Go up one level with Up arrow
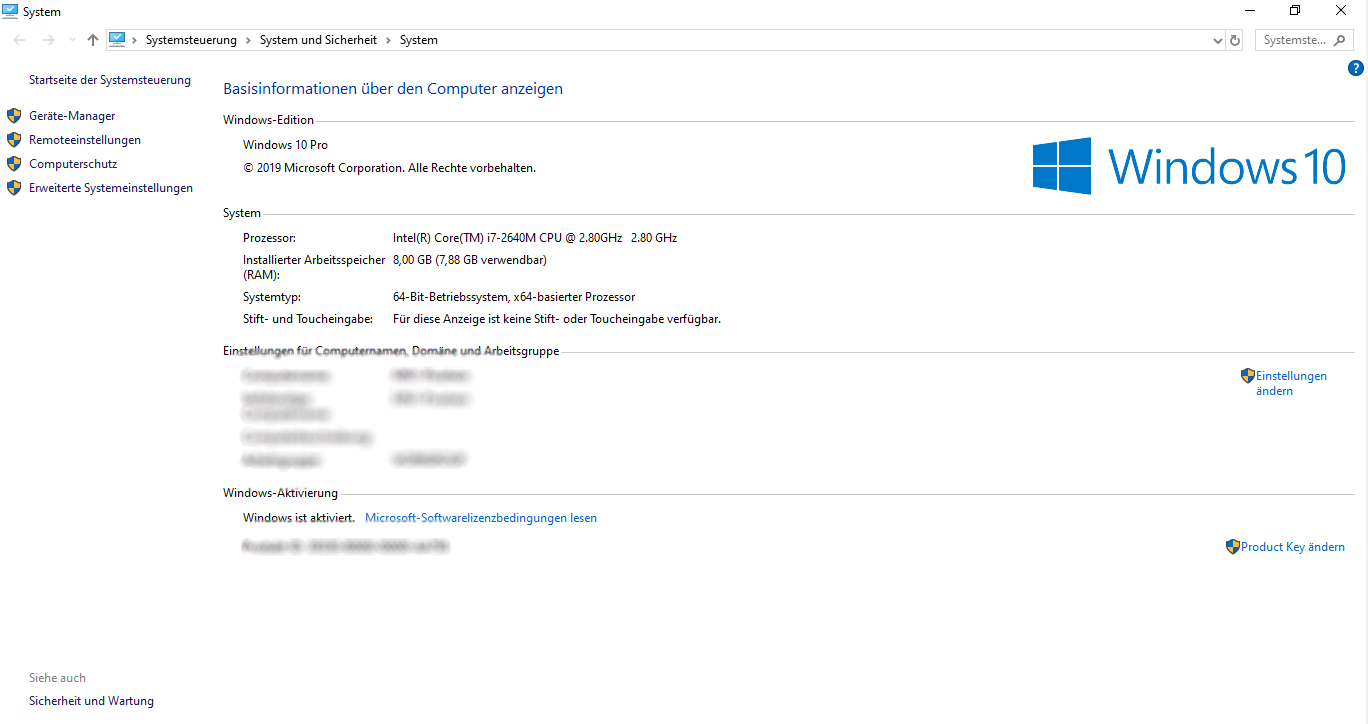Image resolution: width=1368 pixels, height=724 pixels. coord(93,40)
